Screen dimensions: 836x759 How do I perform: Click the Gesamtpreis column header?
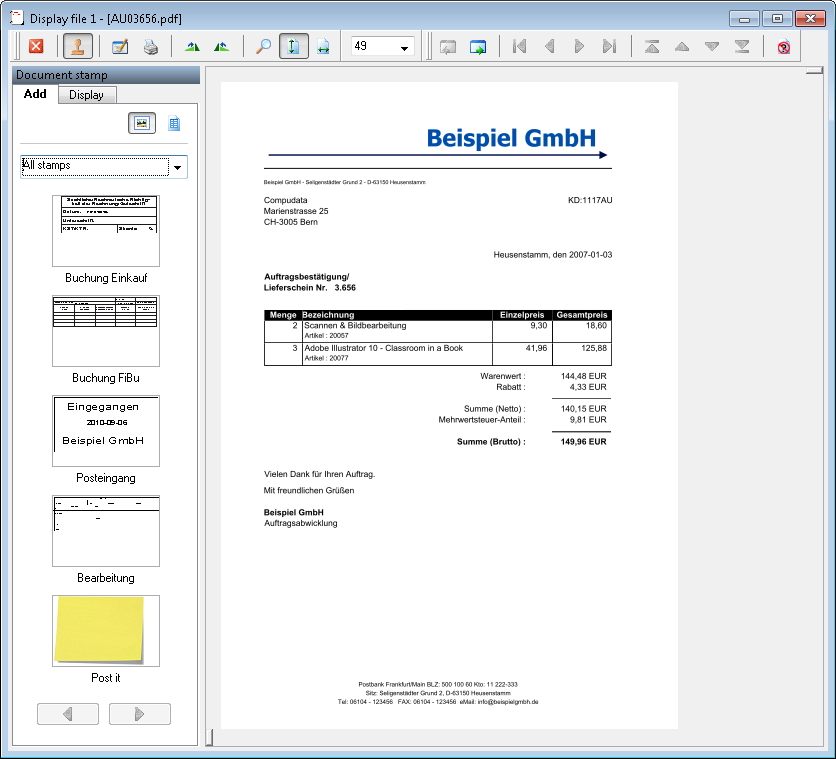pyautogui.click(x=582, y=315)
